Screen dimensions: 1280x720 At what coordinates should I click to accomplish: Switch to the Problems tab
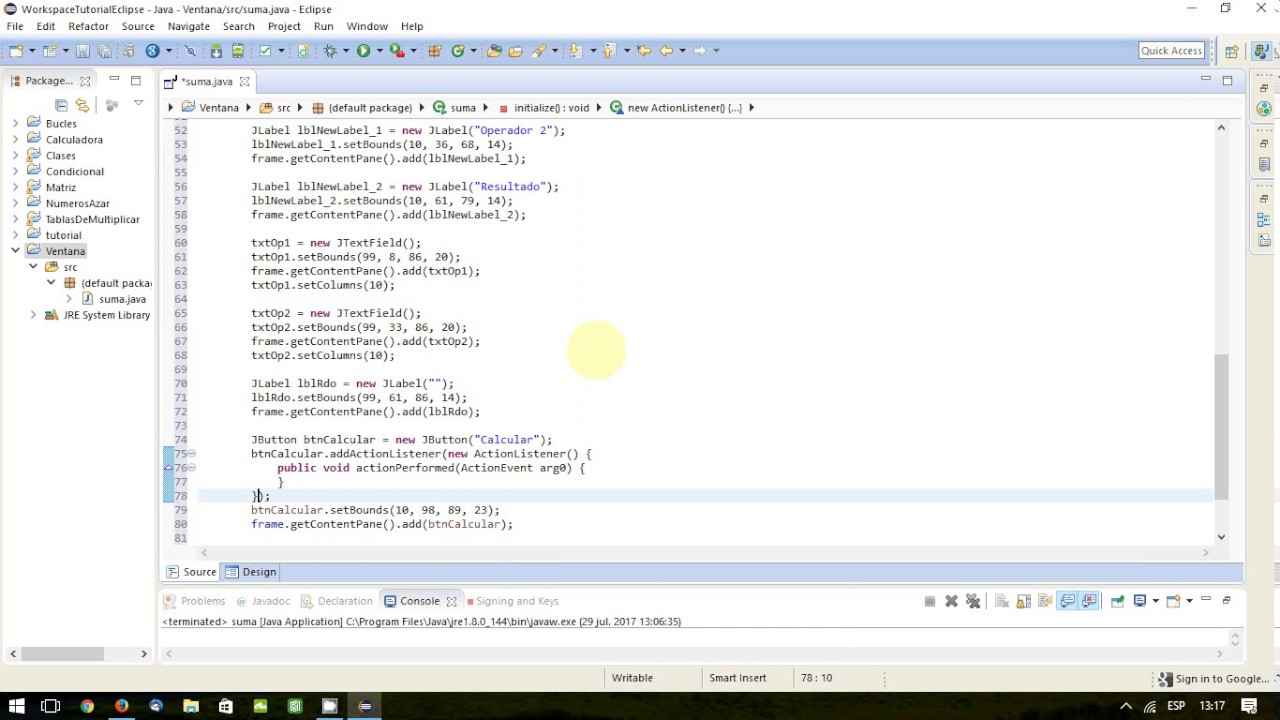(195, 601)
